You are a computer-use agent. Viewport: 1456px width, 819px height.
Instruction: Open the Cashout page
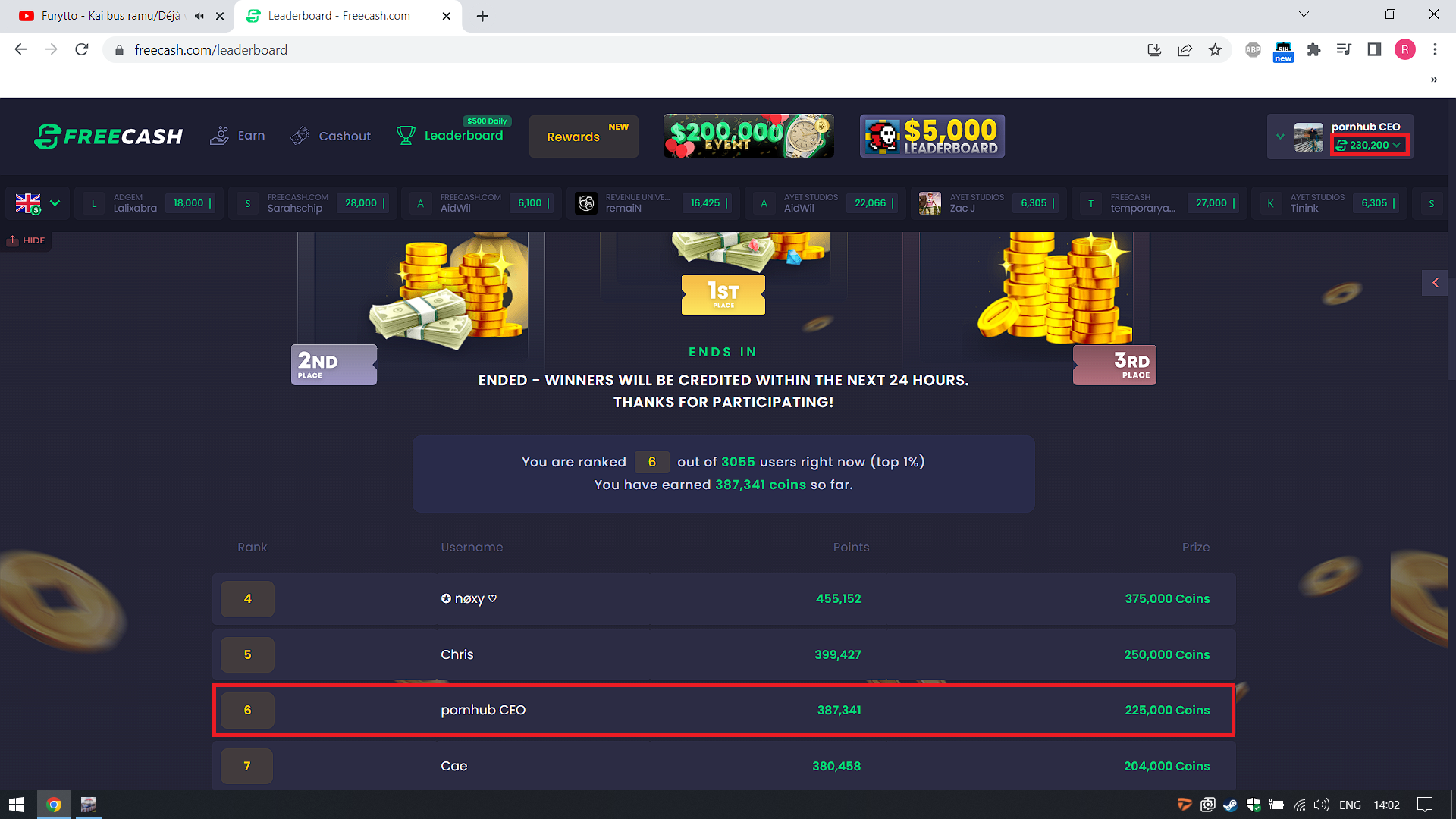coord(331,136)
